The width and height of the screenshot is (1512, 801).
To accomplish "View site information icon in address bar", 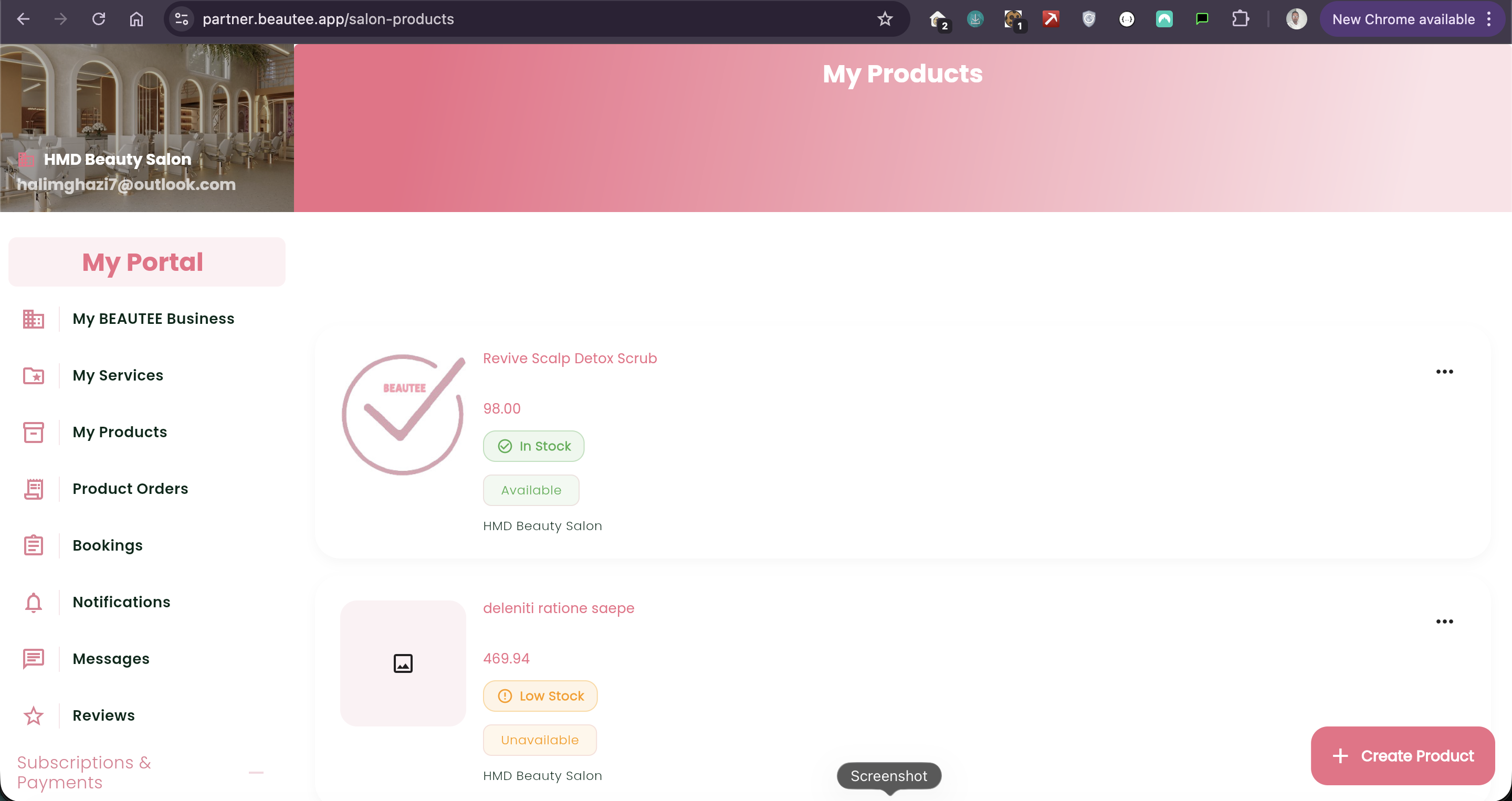I will pyautogui.click(x=181, y=19).
